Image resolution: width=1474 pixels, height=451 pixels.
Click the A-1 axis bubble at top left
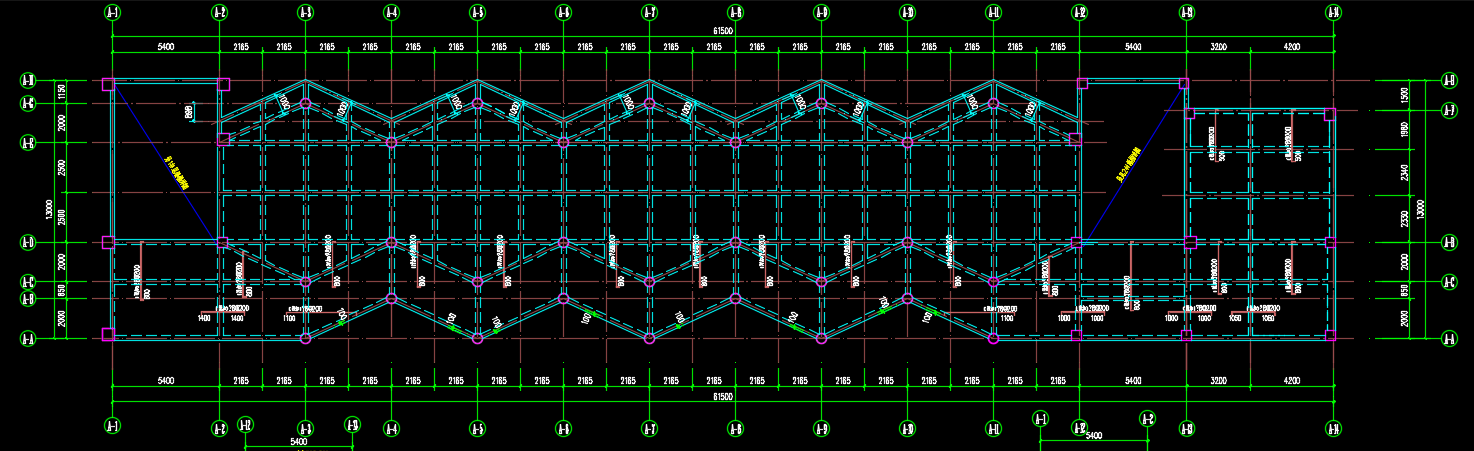[112, 13]
